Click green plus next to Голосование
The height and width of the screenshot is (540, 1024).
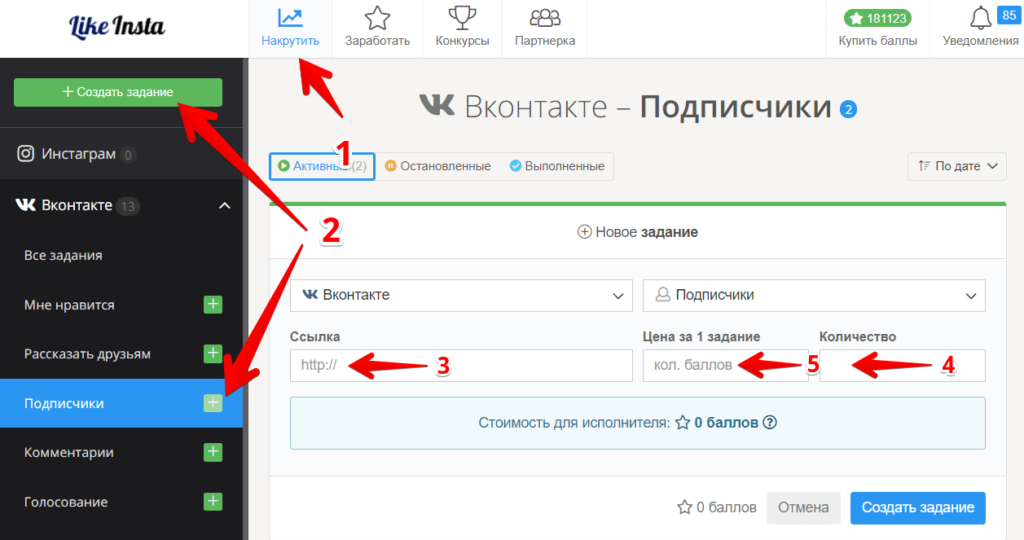click(213, 501)
